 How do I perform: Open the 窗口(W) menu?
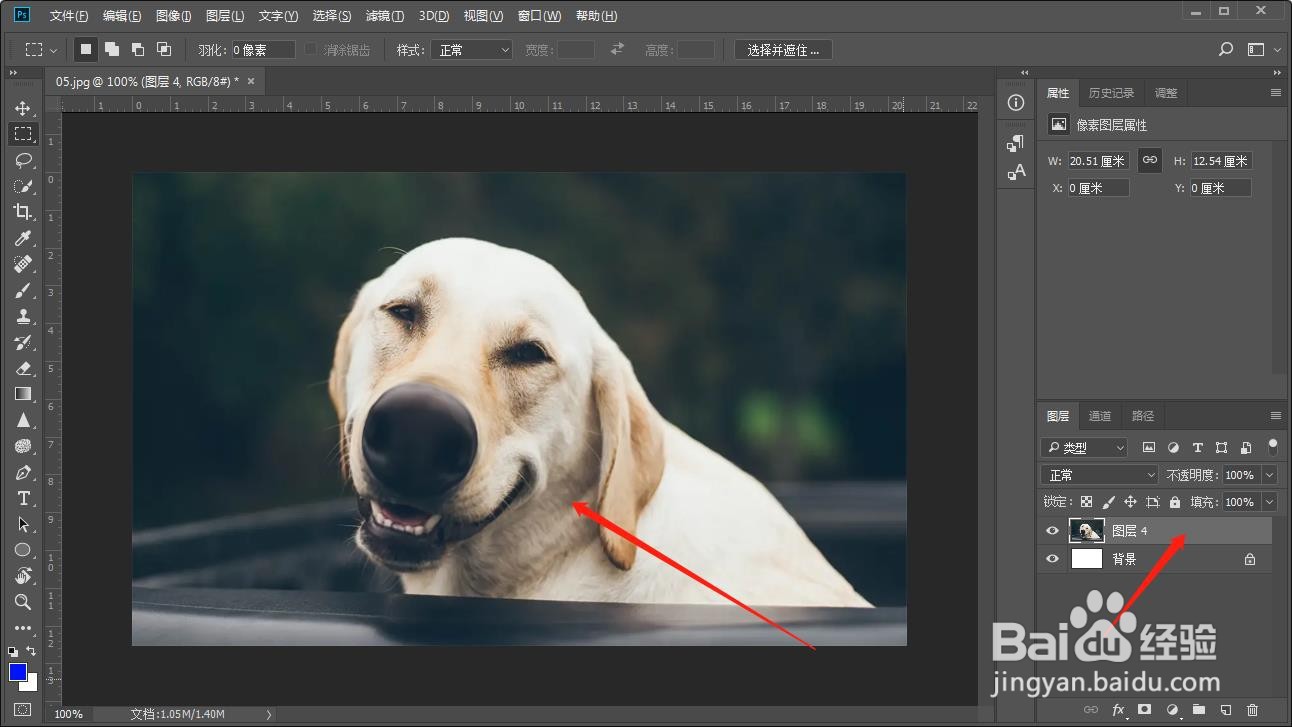[540, 16]
